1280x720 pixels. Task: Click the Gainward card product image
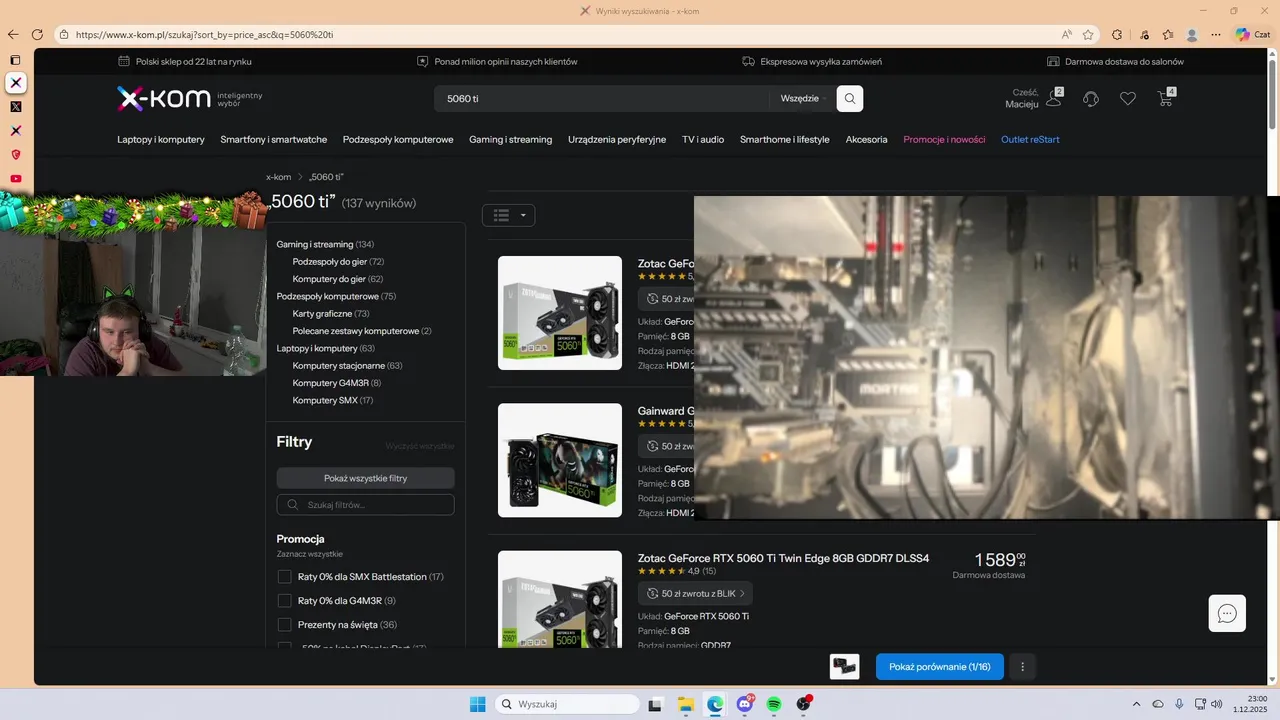click(x=560, y=461)
